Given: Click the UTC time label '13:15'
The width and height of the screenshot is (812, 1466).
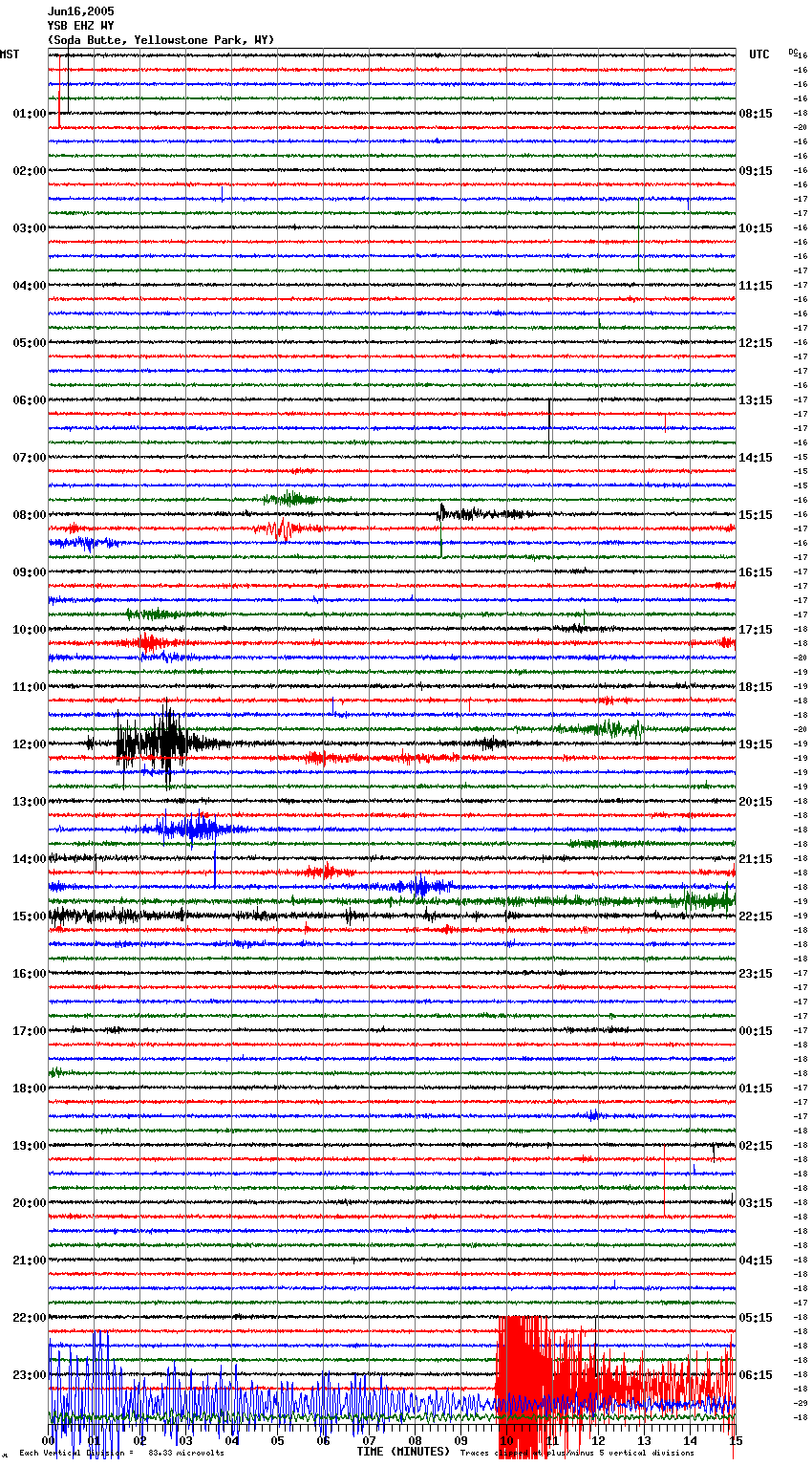Looking at the screenshot, I should (x=756, y=400).
